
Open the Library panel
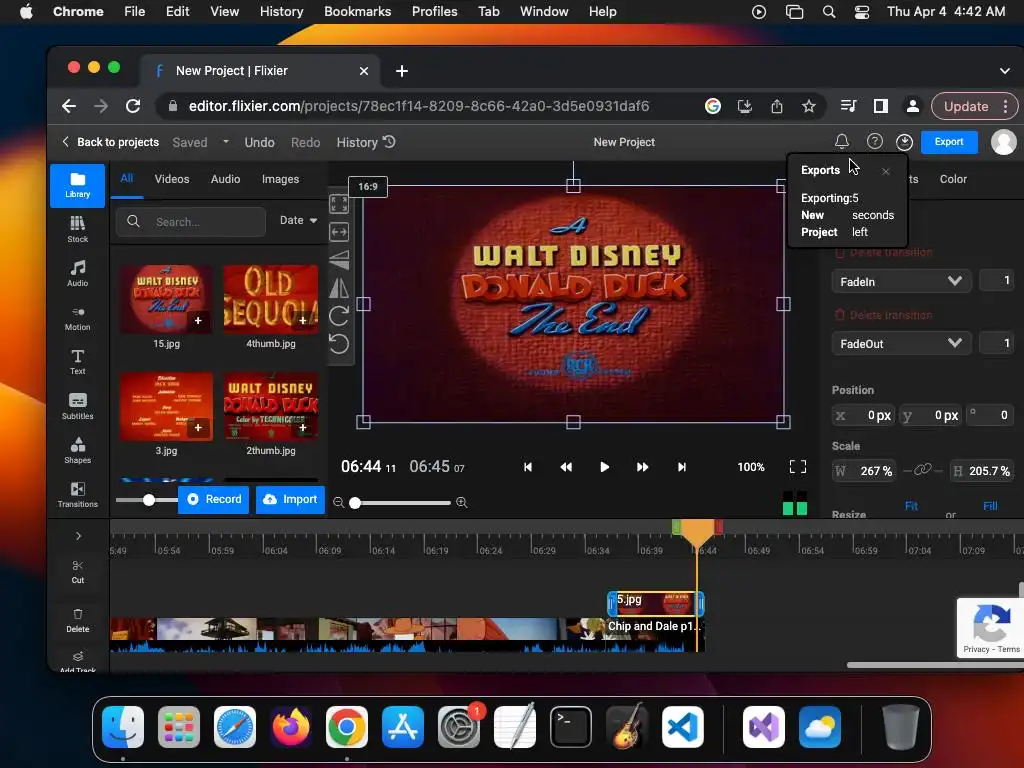[x=77, y=185]
